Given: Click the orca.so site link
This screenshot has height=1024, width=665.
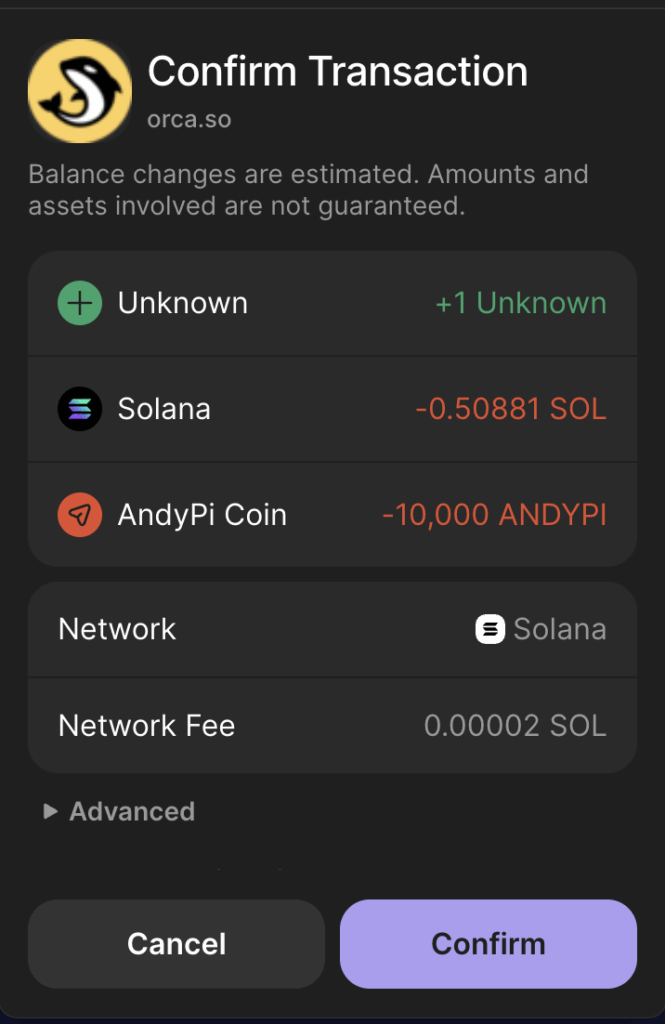Looking at the screenshot, I should point(189,120).
